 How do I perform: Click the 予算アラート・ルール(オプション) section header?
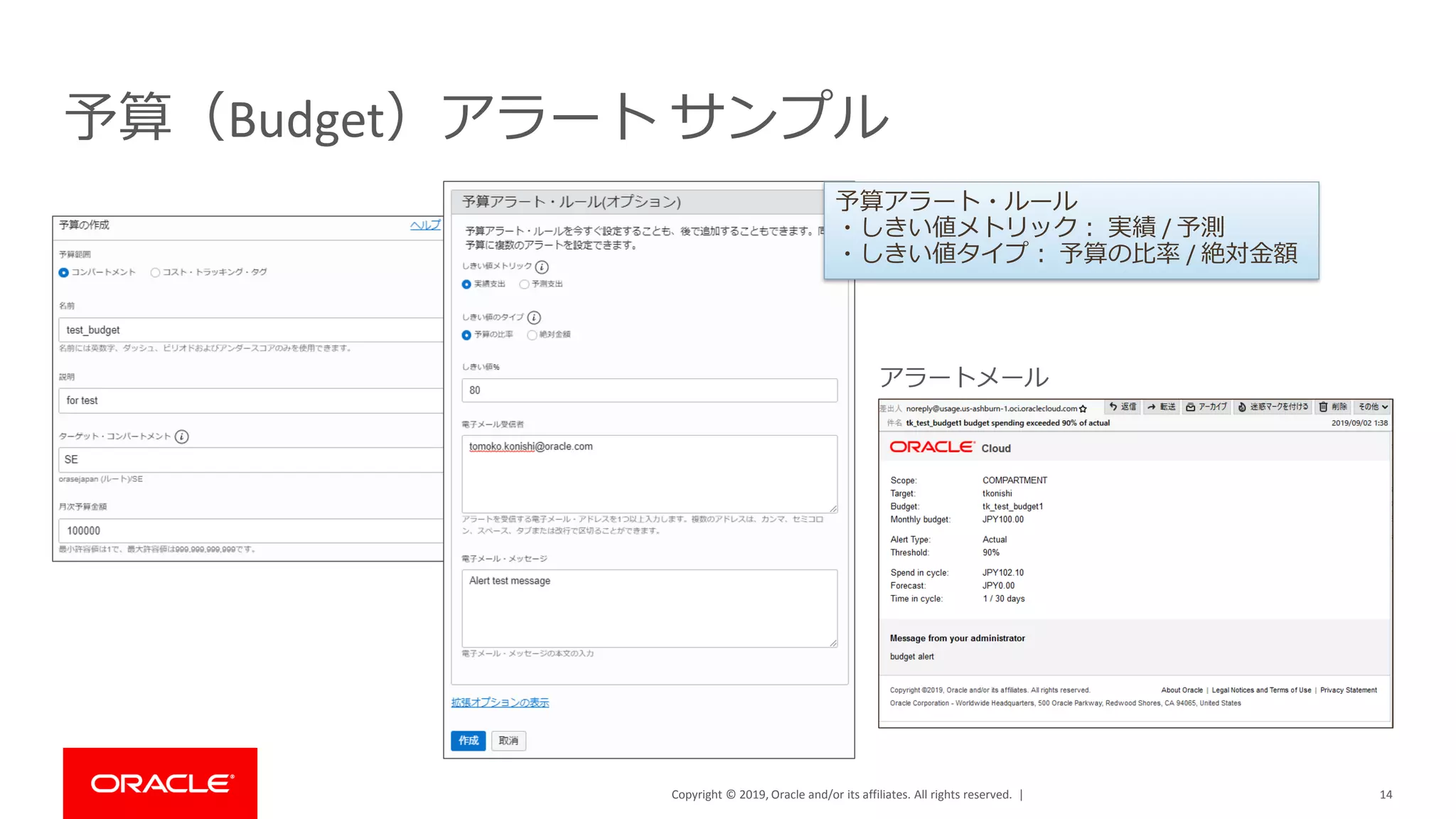tap(572, 202)
